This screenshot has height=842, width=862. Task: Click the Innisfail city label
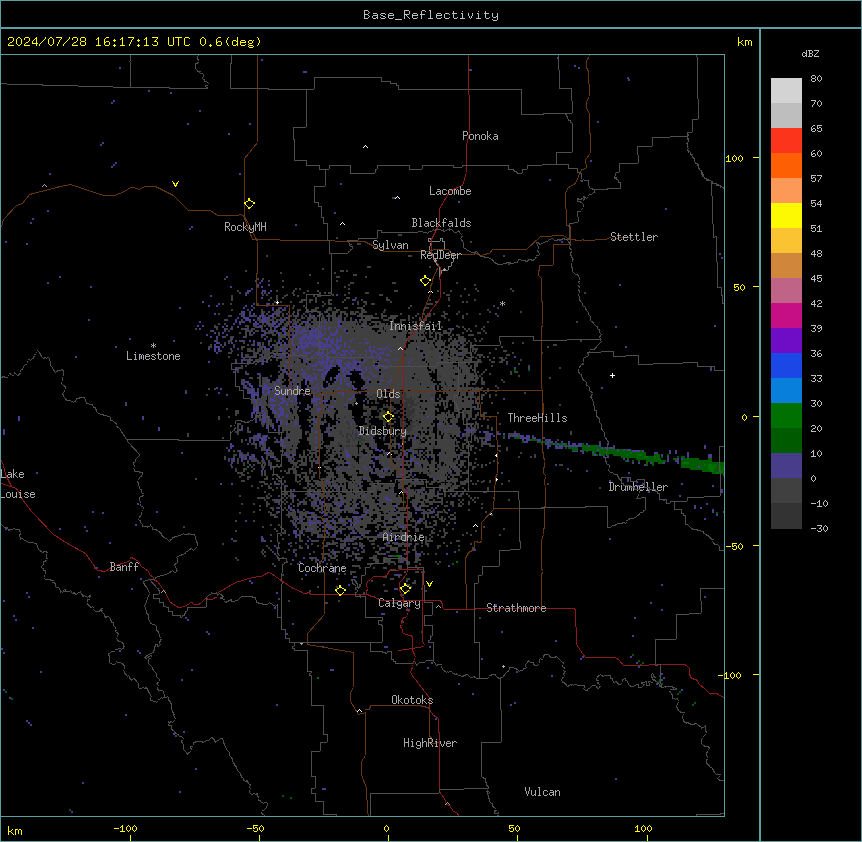(416, 326)
